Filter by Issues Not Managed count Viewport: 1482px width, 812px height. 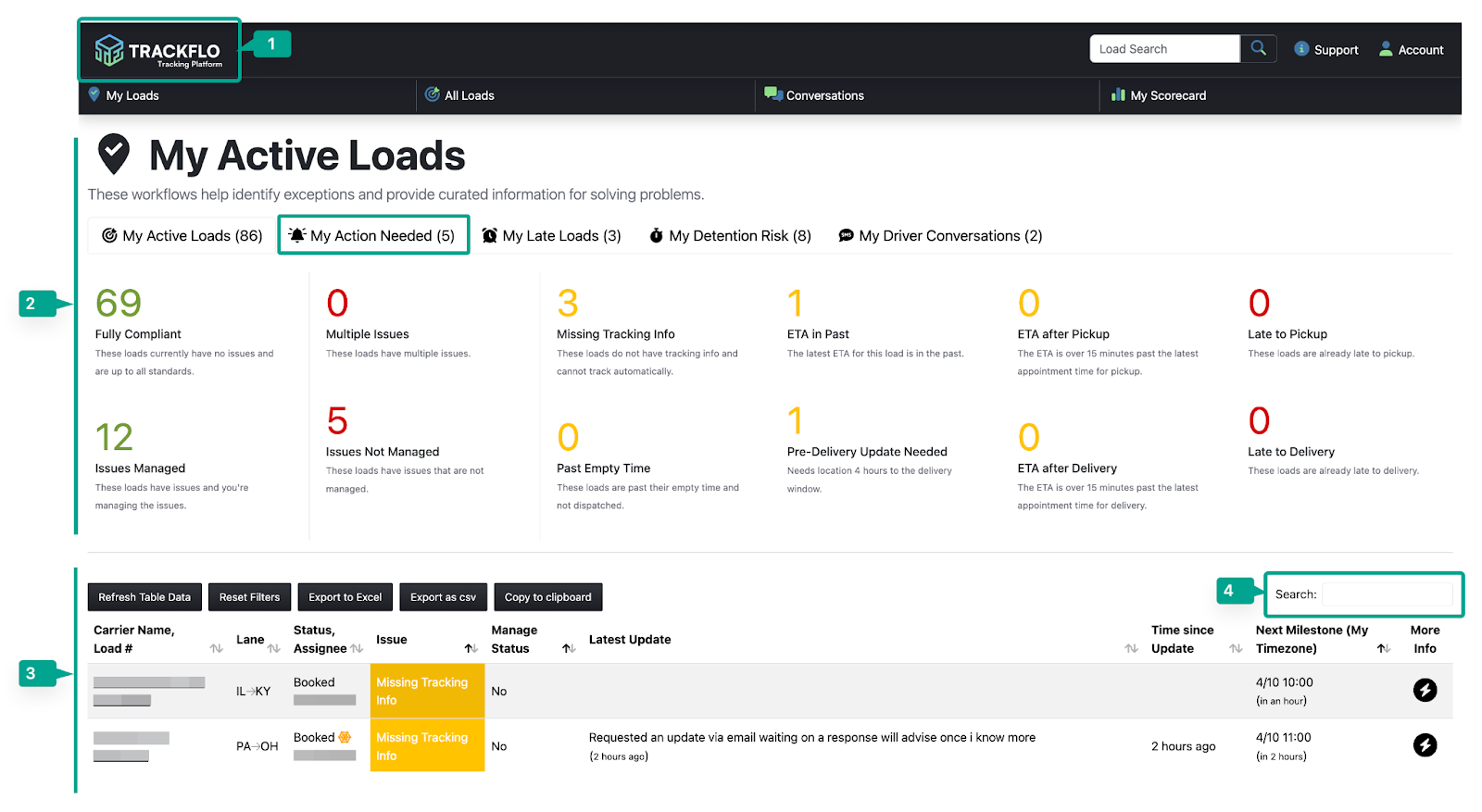(x=337, y=421)
